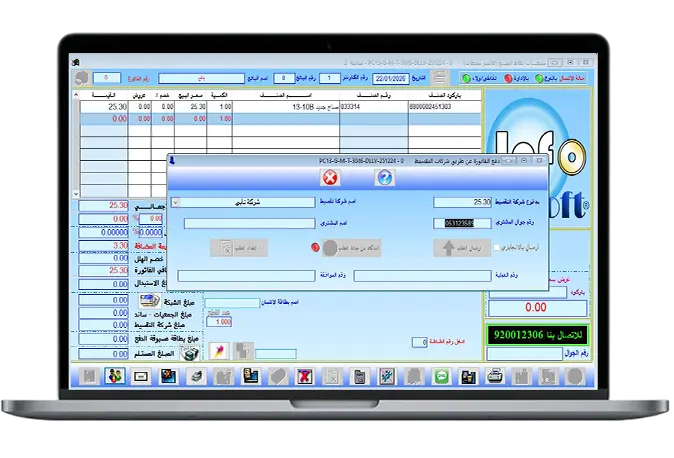The height and width of the screenshot is (458, 674).
Task: Select the first item row barcode cell
Action: click(443, 105)
